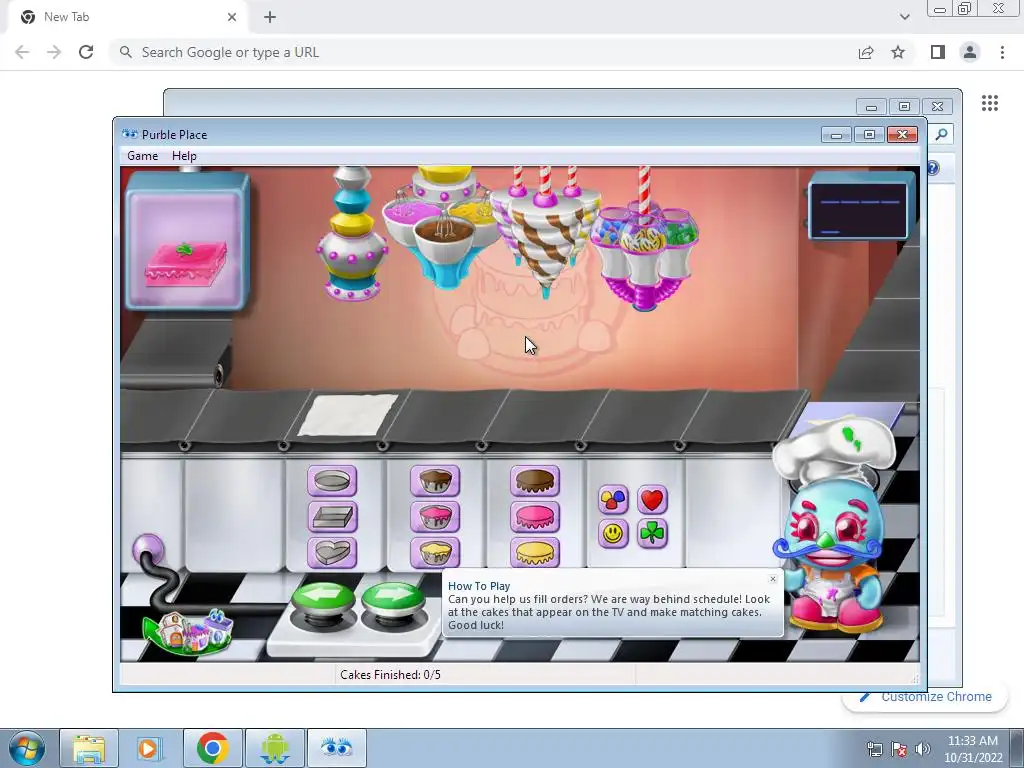The height and width of the screenshot is (768, 1024).
Task: Reload the Chrome page
Action: click(x=86, y=52)
